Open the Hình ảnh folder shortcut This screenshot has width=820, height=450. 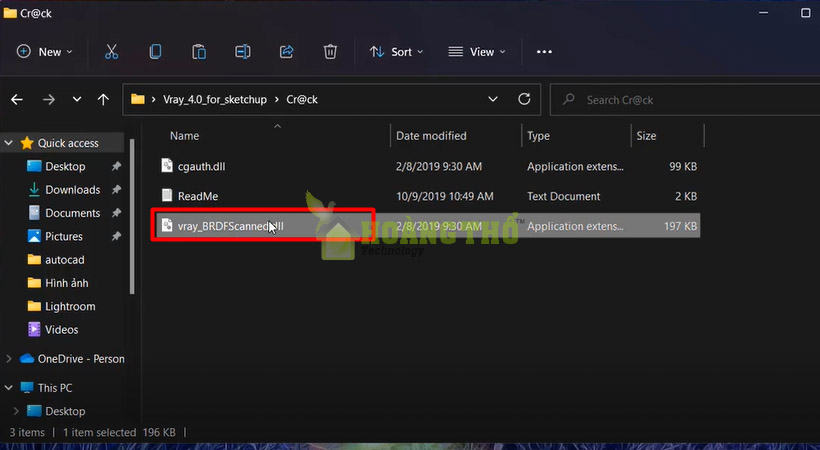tap(65, 283)
